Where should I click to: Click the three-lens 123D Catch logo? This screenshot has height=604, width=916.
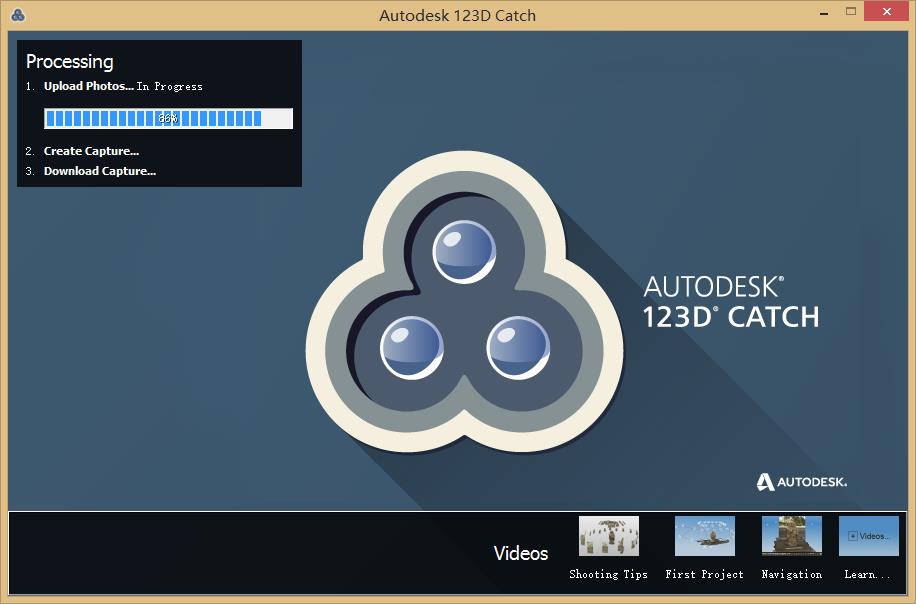464,302
